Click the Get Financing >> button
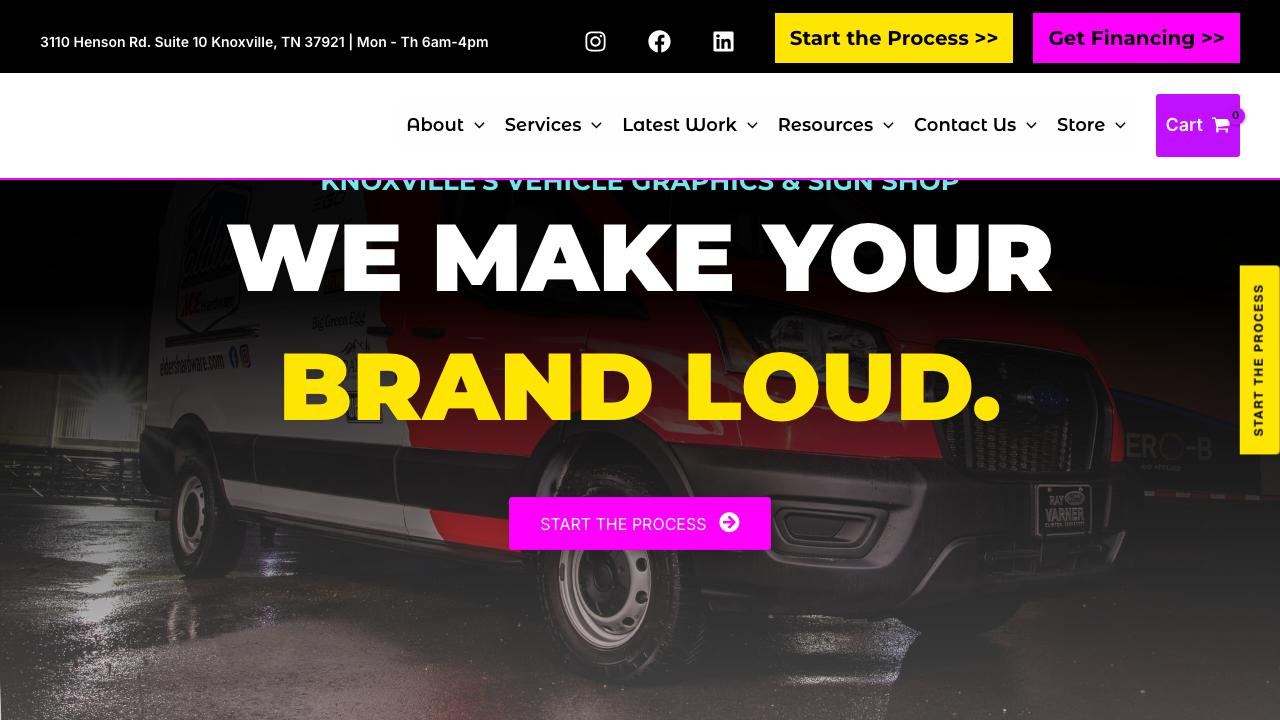 (1136, 38)
